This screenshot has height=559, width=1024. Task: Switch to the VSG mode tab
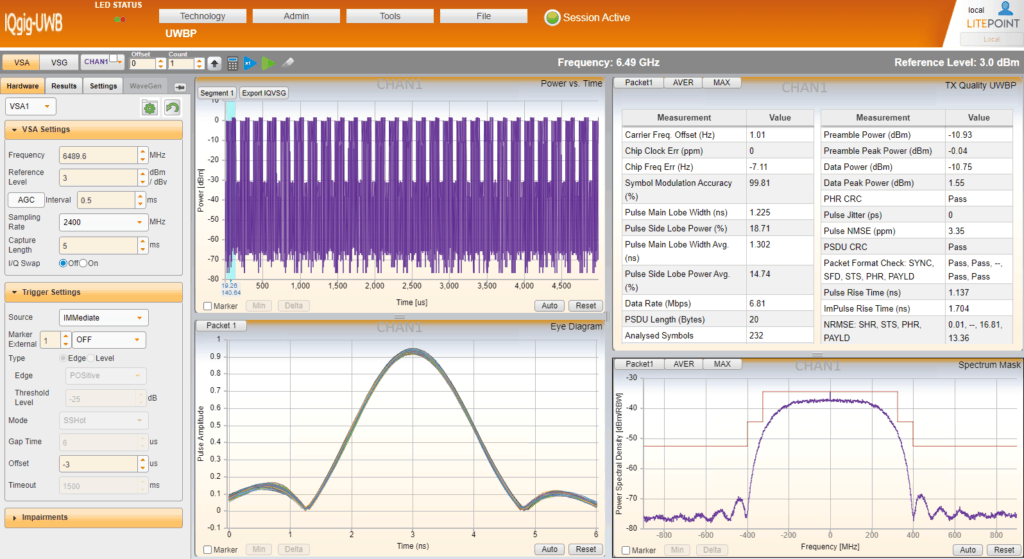59,63
